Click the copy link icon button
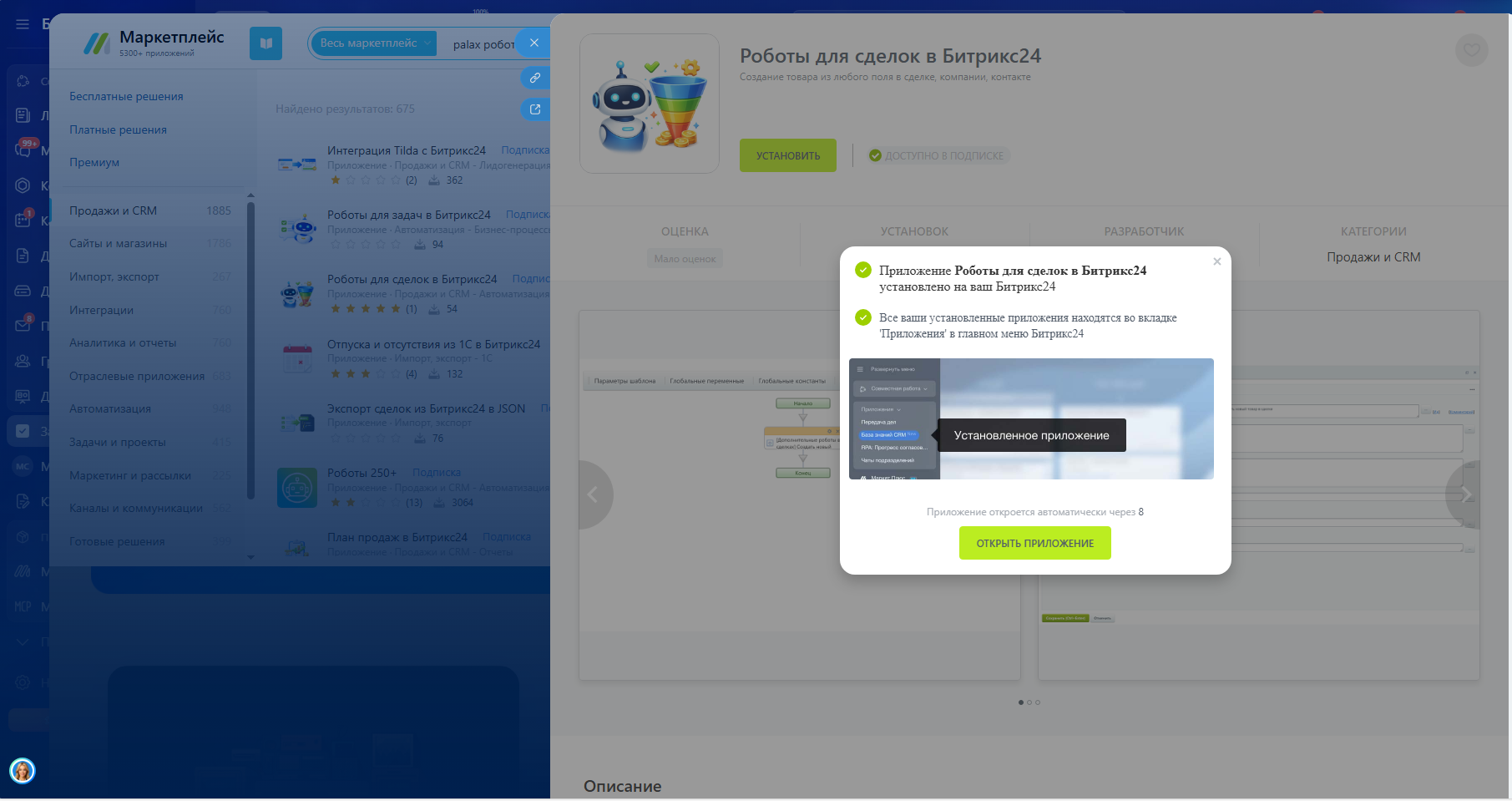 click(x=535, y=78)
